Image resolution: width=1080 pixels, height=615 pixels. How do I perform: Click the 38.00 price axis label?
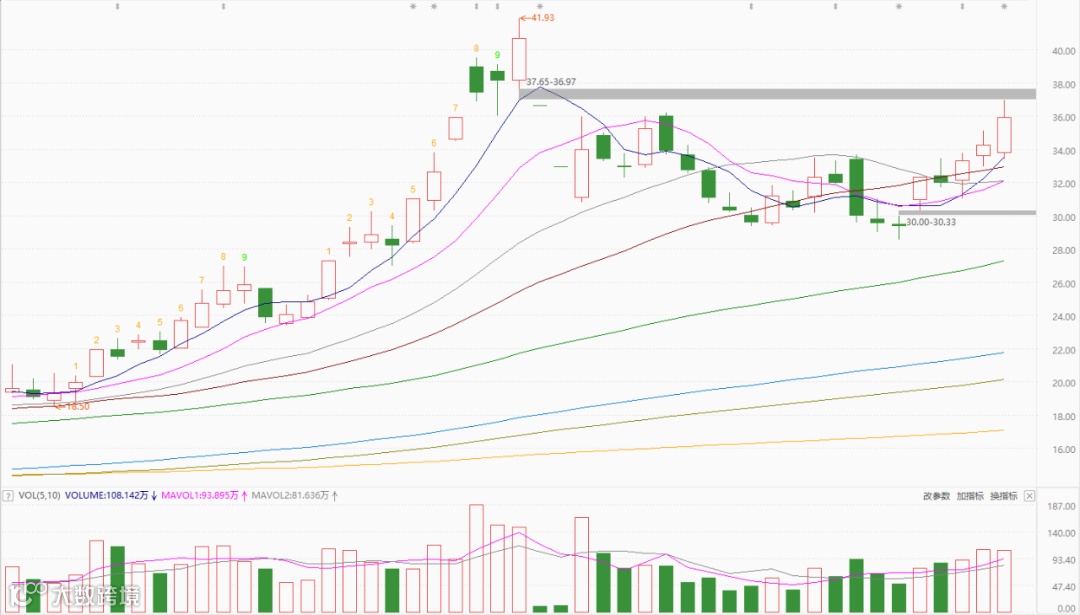(1064, 85)
